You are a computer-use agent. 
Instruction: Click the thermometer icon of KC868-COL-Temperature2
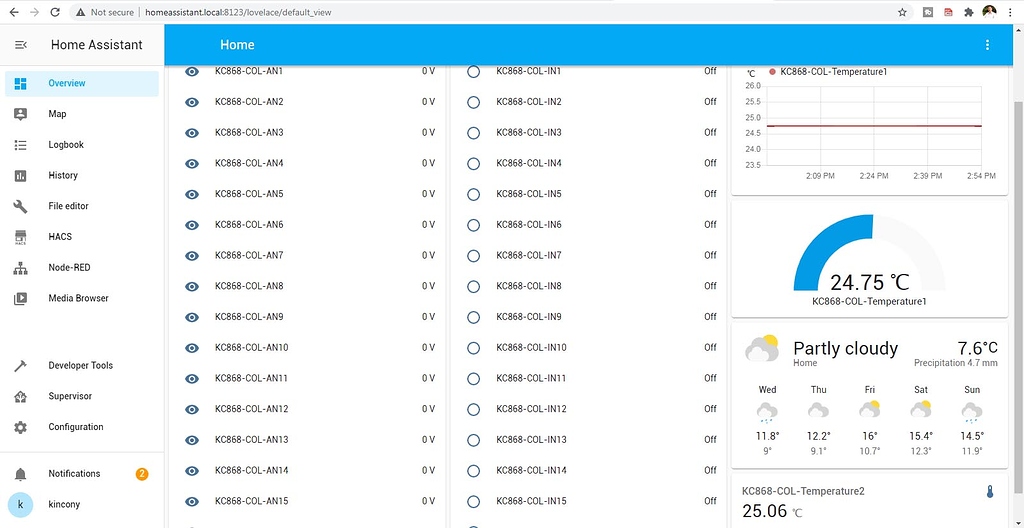(x=989, y=491)
